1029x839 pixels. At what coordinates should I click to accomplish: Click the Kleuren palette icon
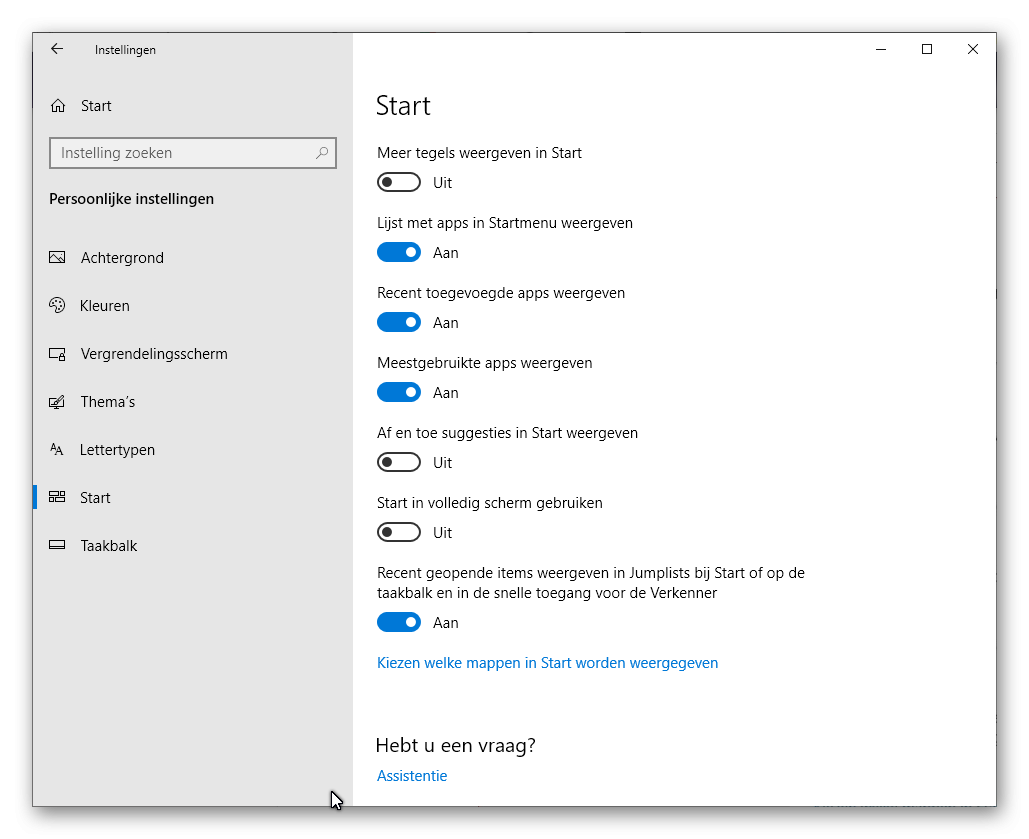[x=57, y=305]
